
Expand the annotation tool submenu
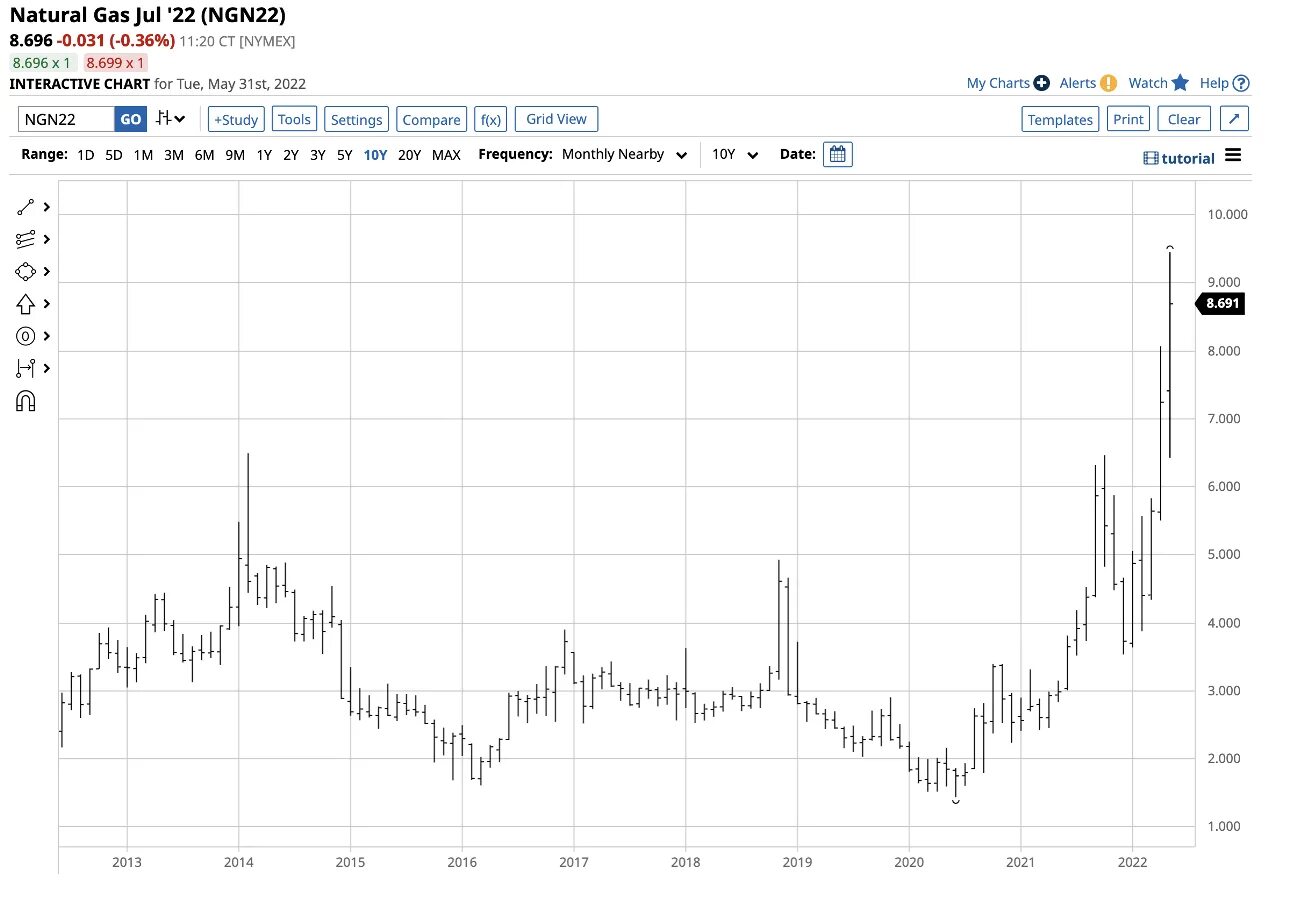coord(46,336)
